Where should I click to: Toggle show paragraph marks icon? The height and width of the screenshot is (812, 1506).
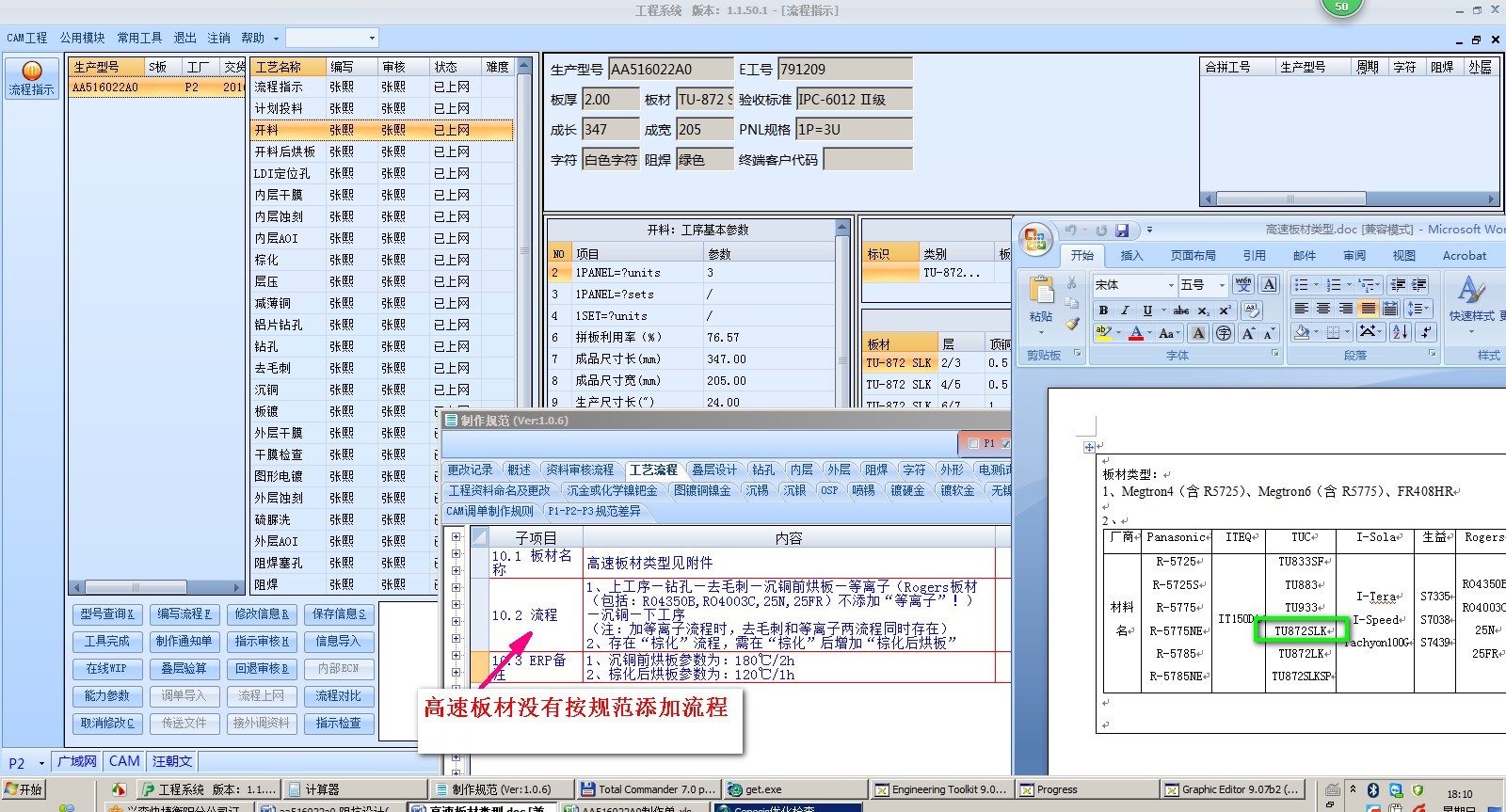1426,332
